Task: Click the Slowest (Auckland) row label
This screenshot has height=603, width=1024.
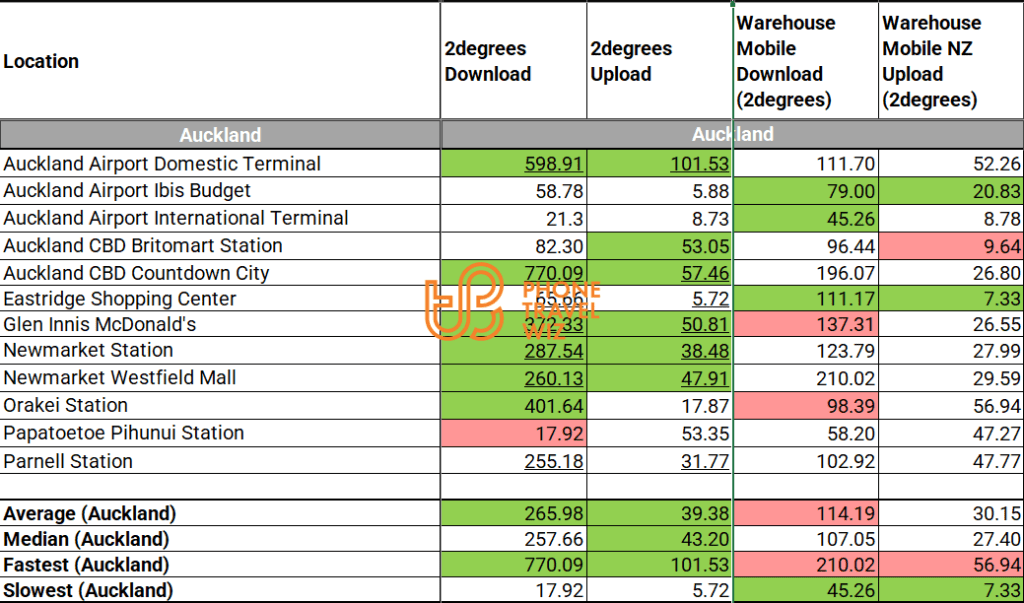Action: click(x=88, y=591)
